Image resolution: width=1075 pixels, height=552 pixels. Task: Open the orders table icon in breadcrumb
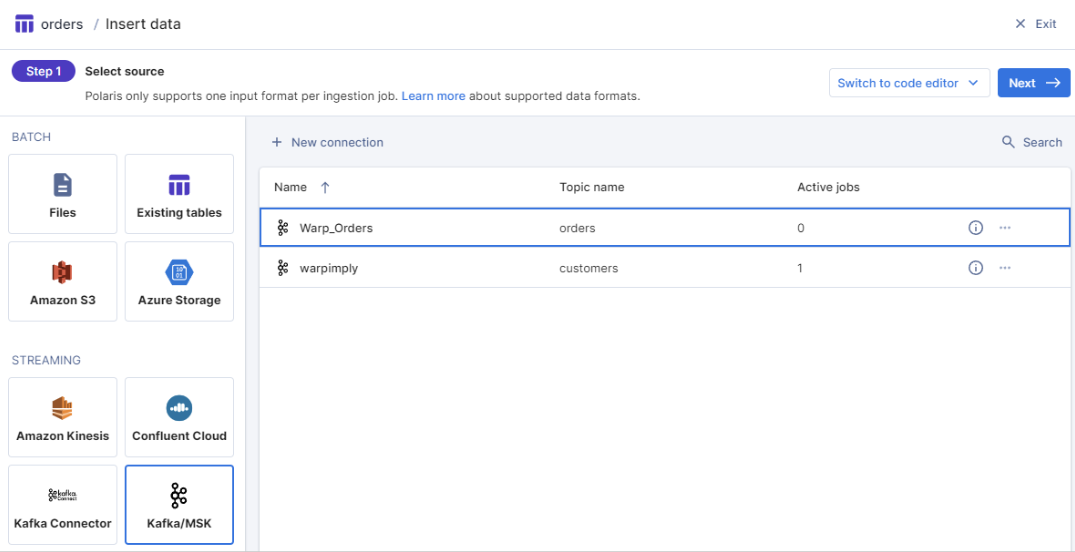[24, 24]
